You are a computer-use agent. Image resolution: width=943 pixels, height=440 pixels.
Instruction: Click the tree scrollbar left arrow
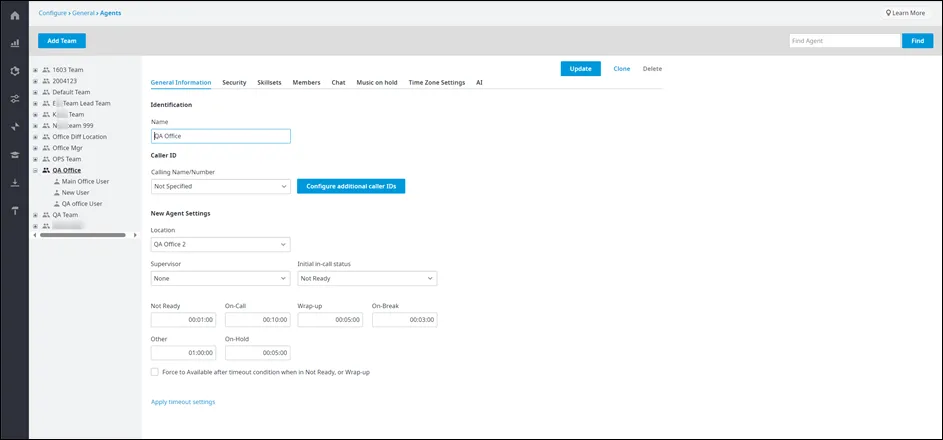click(34, 235)
